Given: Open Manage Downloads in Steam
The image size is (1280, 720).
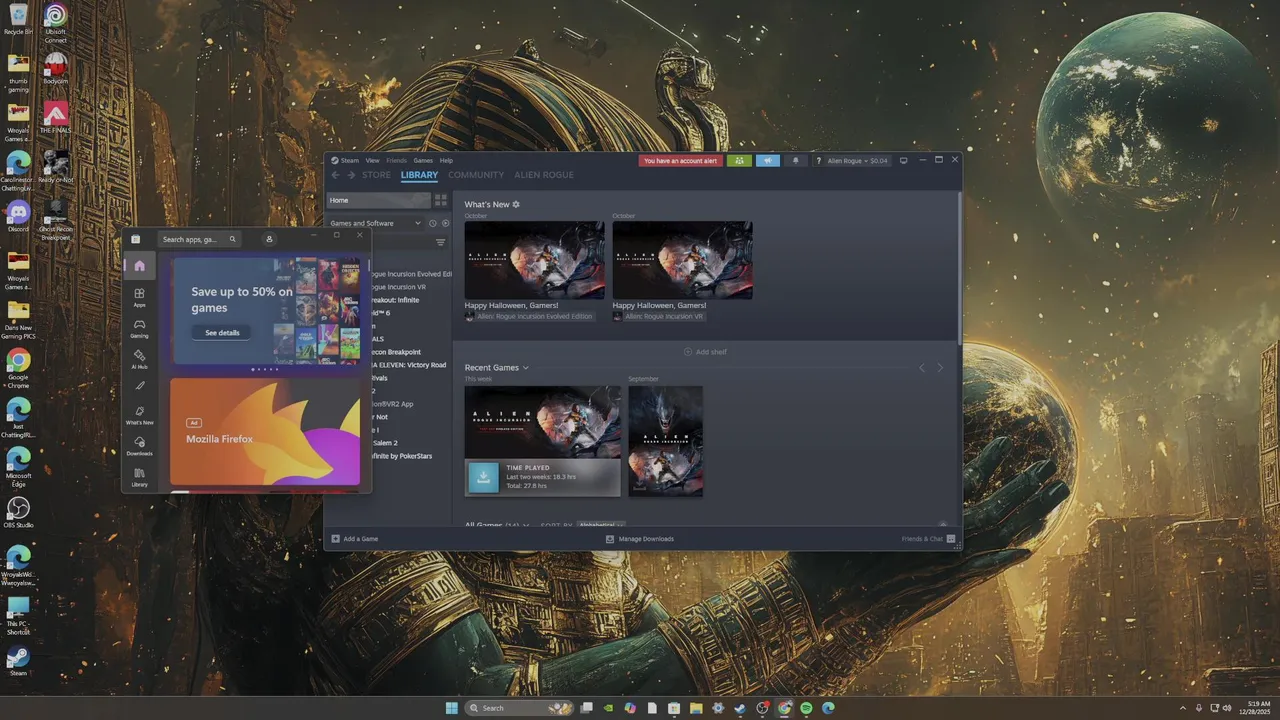Looking at the screenshot, I should (x=640, y=539).
